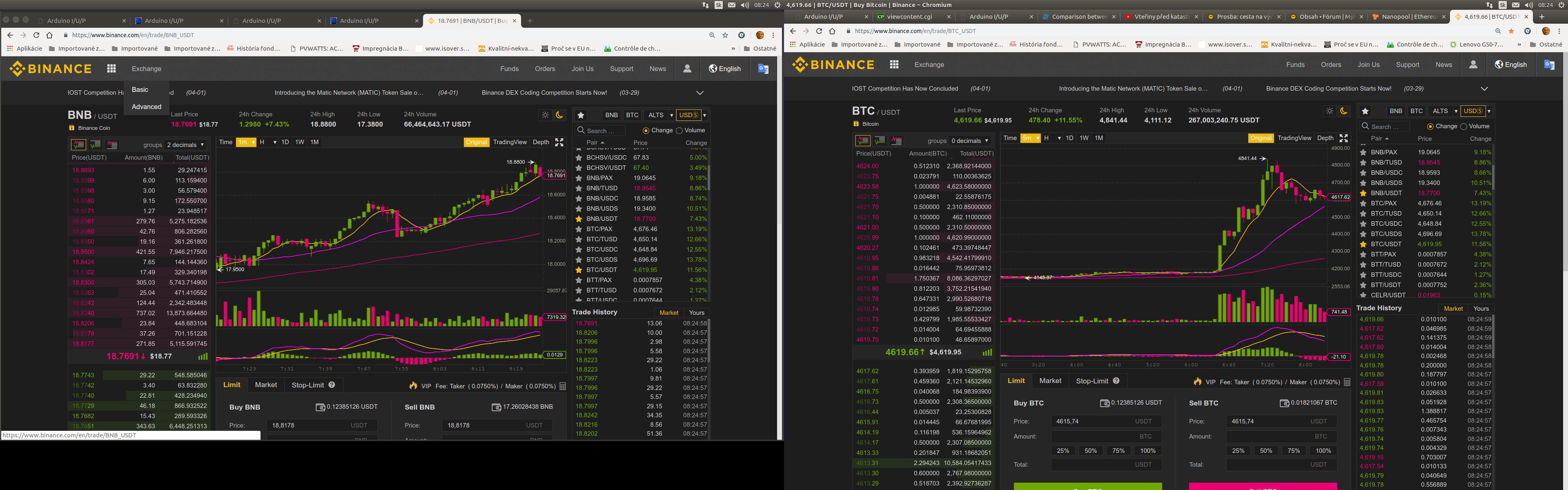This screenshot has width=1568, height=490.
Task: Click favorites star filter in BTC/USDT pair panel
Action: point(1365,111)
